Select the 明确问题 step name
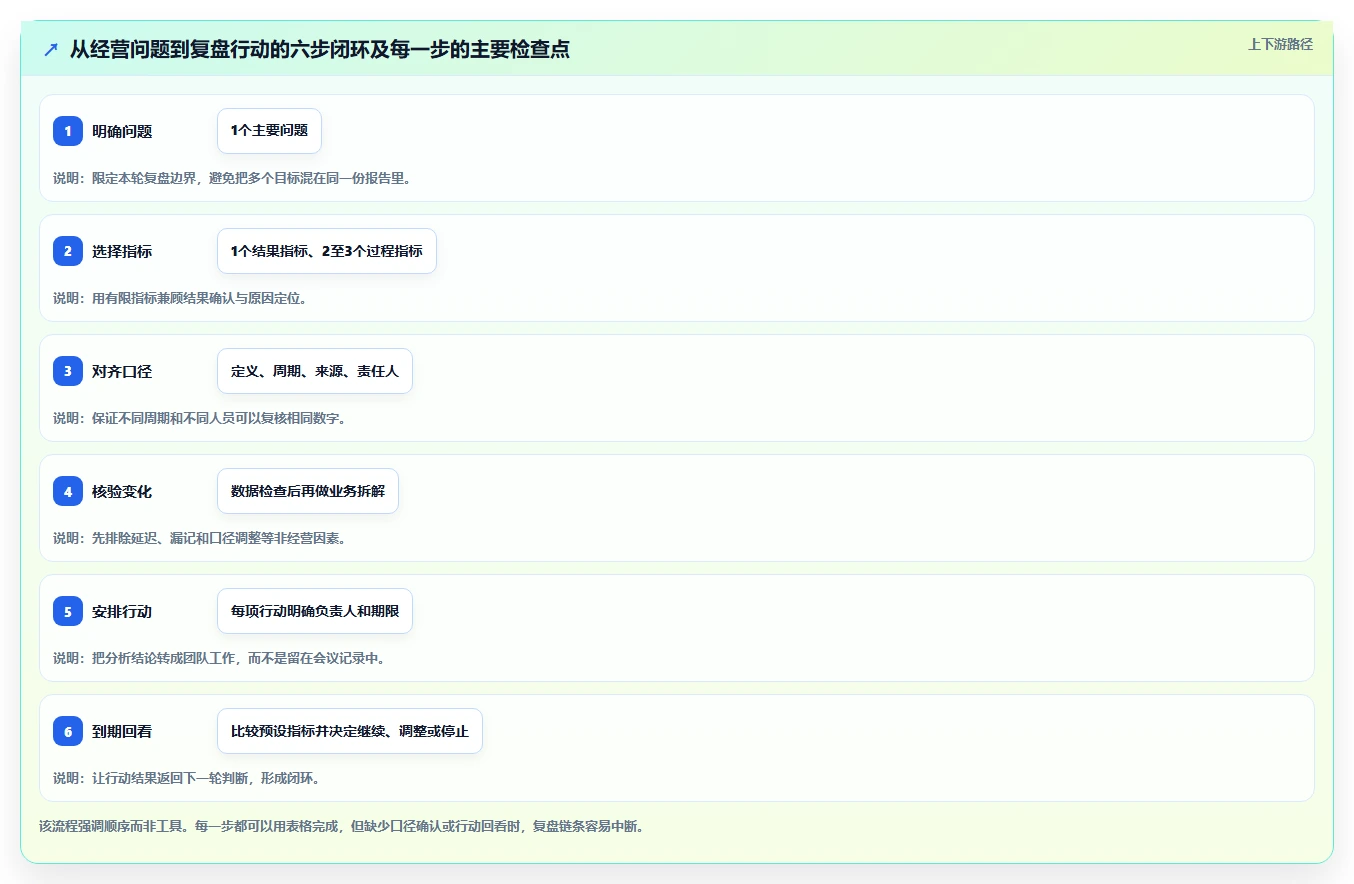The height and width of the screenshot is (884, 1354). 122,131
